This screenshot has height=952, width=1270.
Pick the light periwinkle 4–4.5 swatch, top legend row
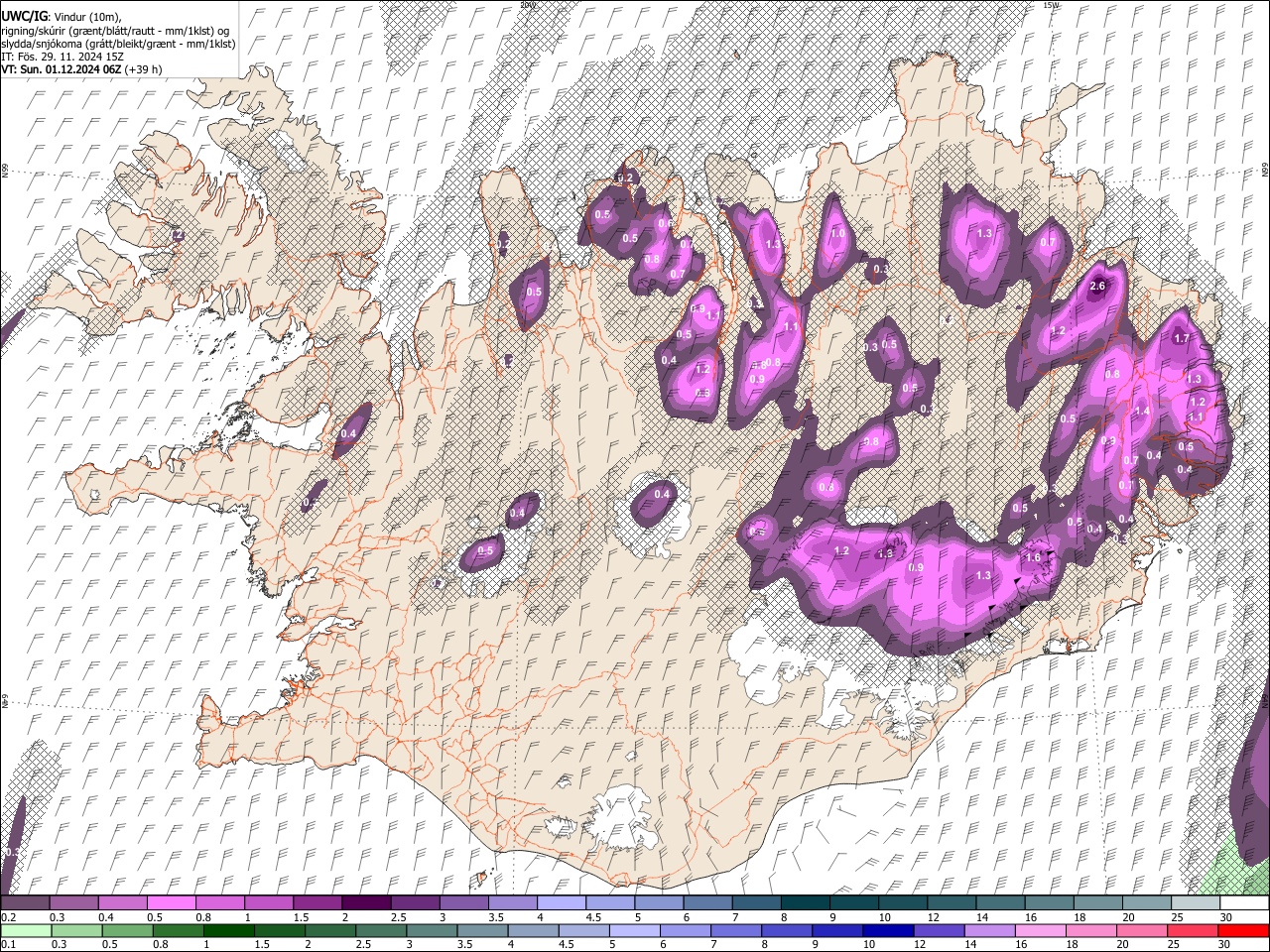pyautogui.click(x=561, y=903)
